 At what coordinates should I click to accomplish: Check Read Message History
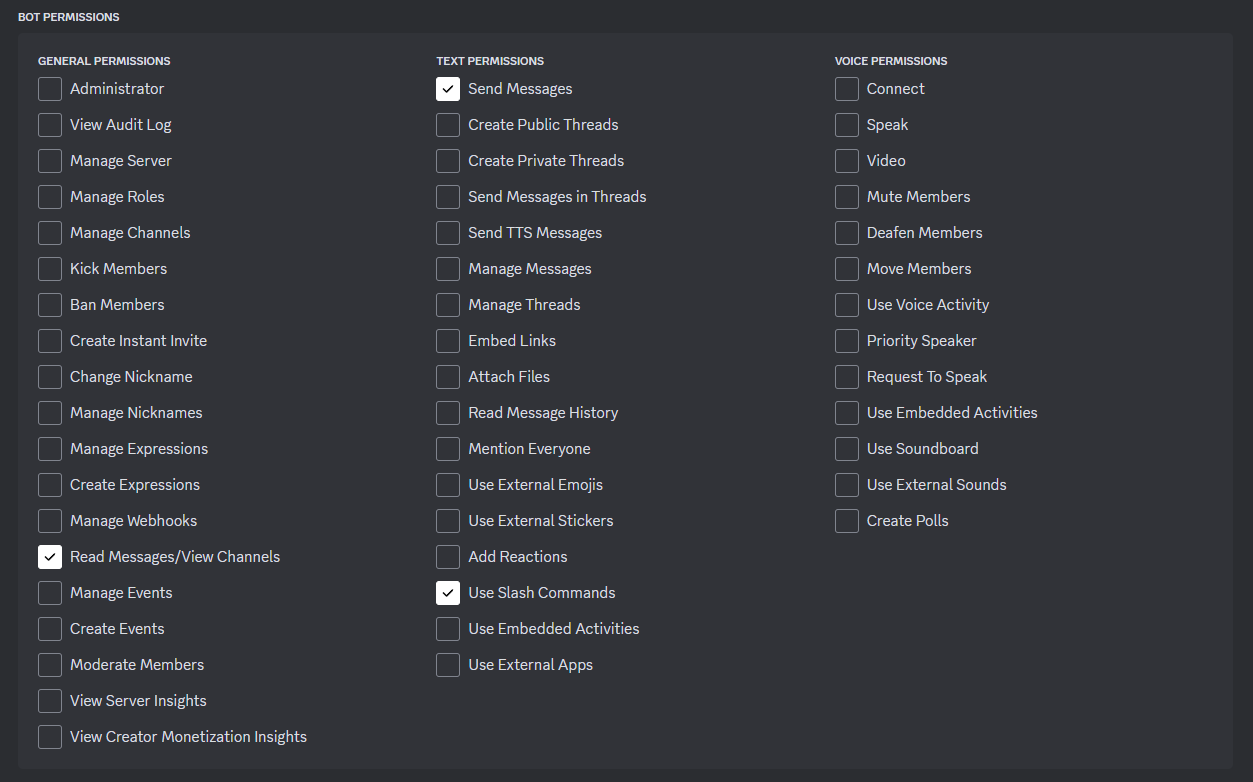pos(448,413)
